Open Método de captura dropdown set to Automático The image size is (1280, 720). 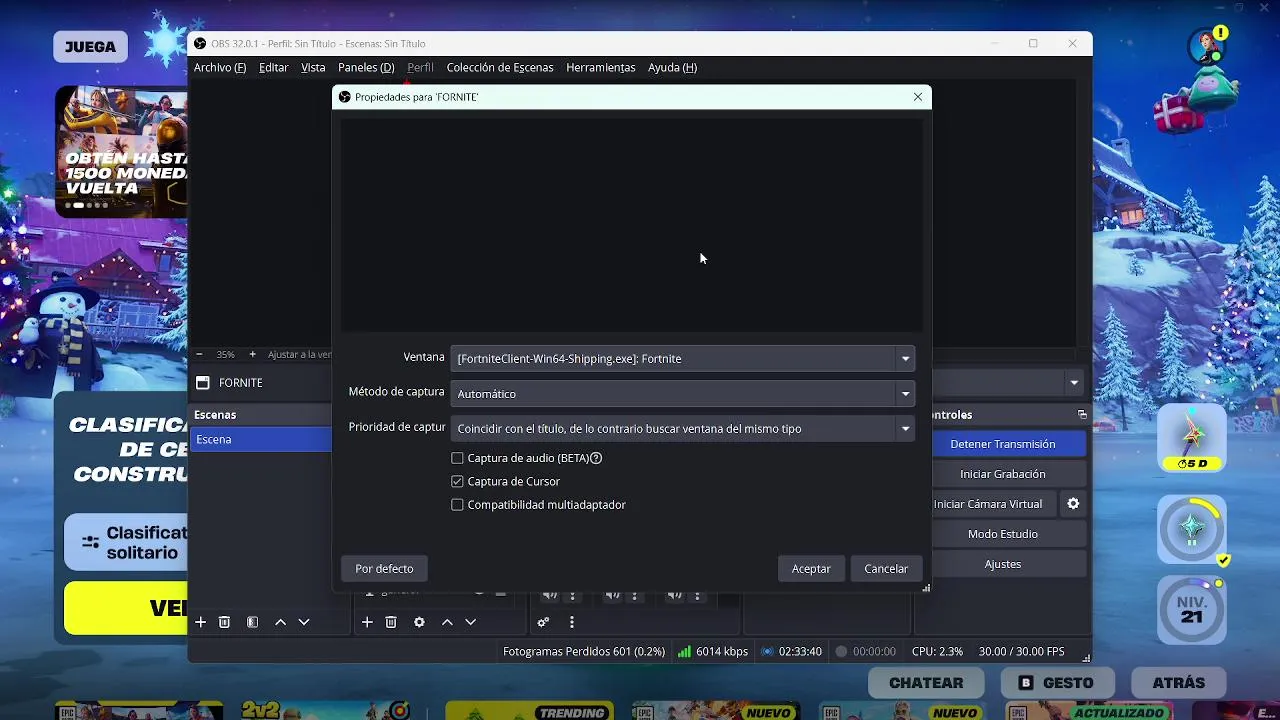[683, 393]
